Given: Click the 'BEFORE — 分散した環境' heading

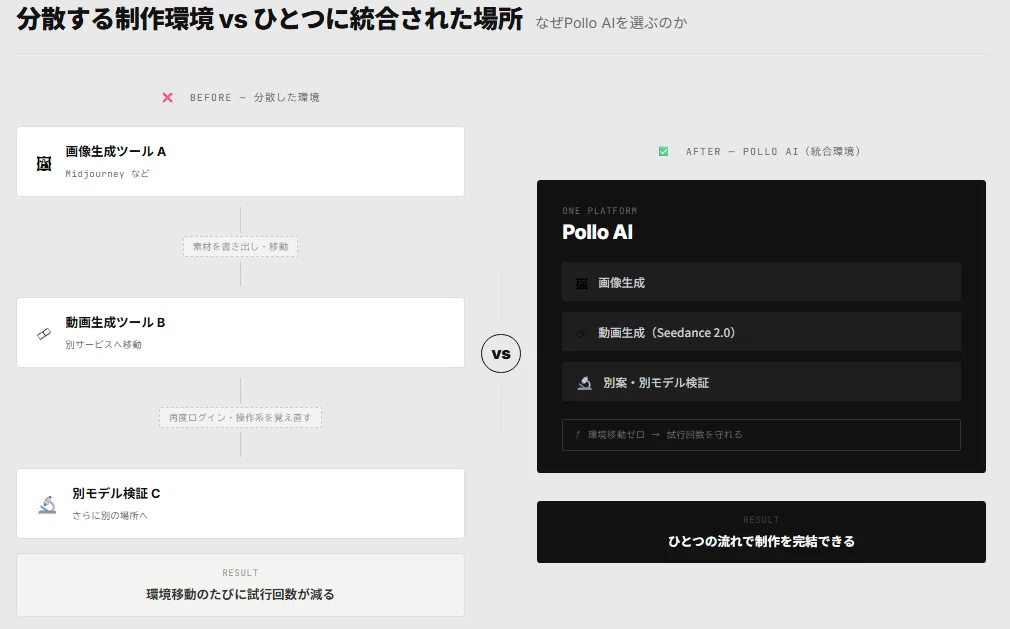Looking at the screenshot, I should tap(254, 97).
